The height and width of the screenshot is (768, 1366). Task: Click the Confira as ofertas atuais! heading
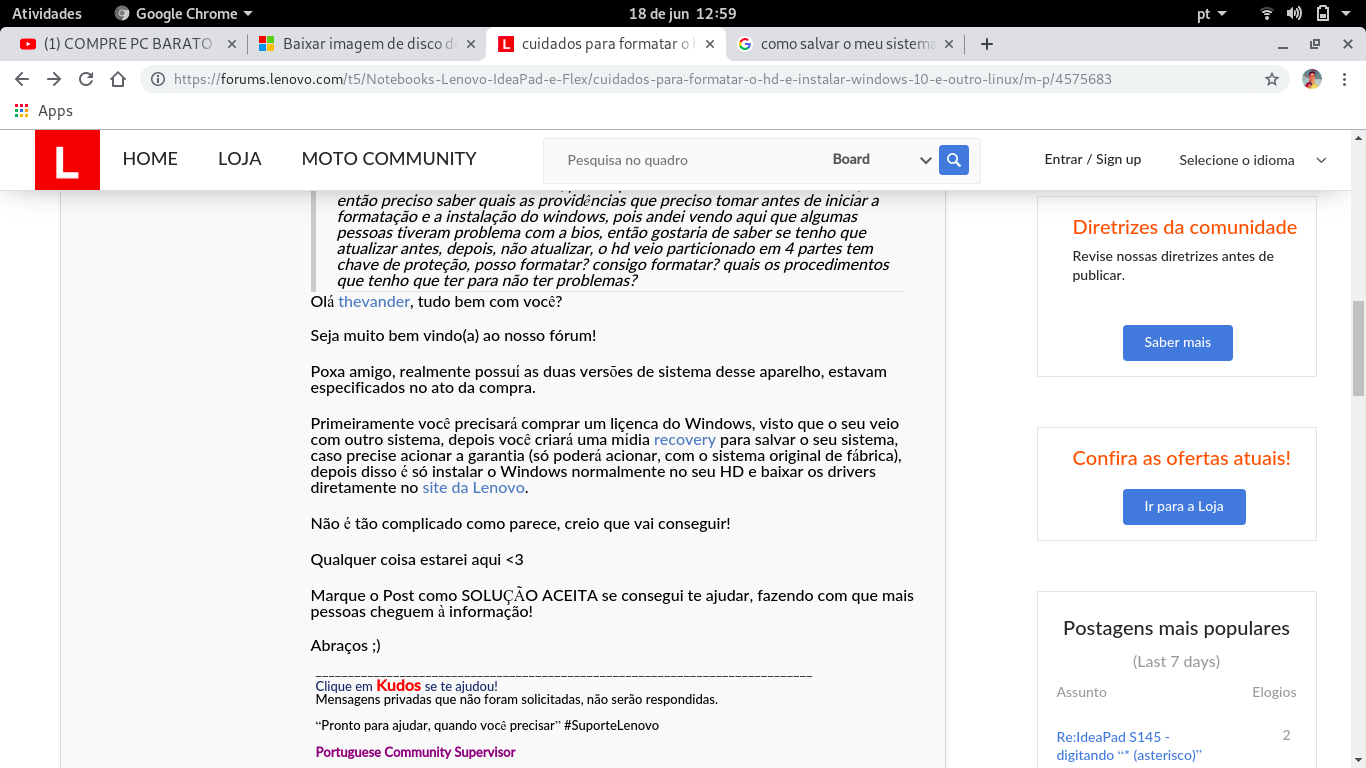pos(1181,458)
